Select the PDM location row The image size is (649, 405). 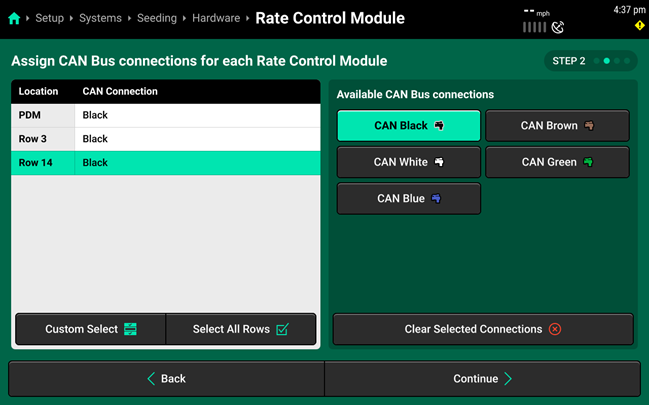click(166, 115)
